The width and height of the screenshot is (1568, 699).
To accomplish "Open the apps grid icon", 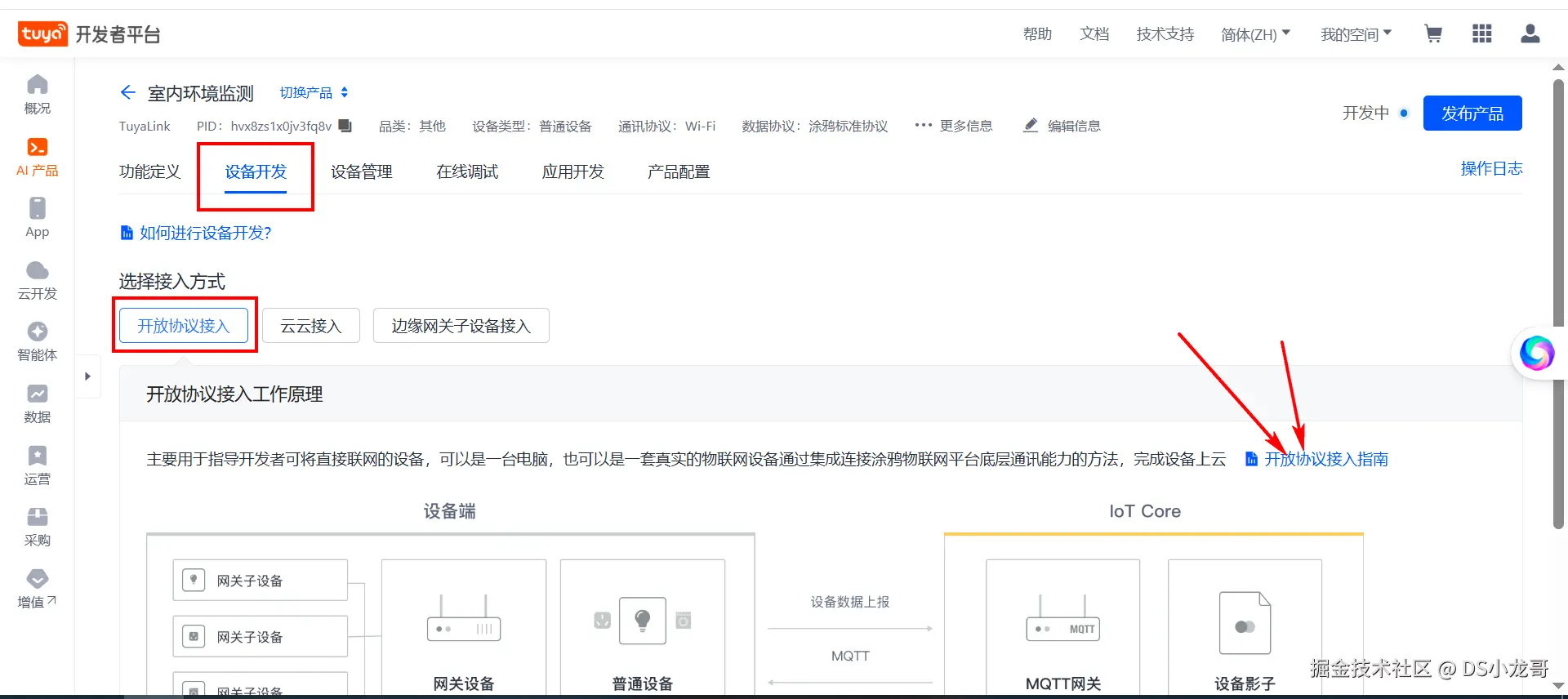I will pyautogui.click(x=1482, y=33).
